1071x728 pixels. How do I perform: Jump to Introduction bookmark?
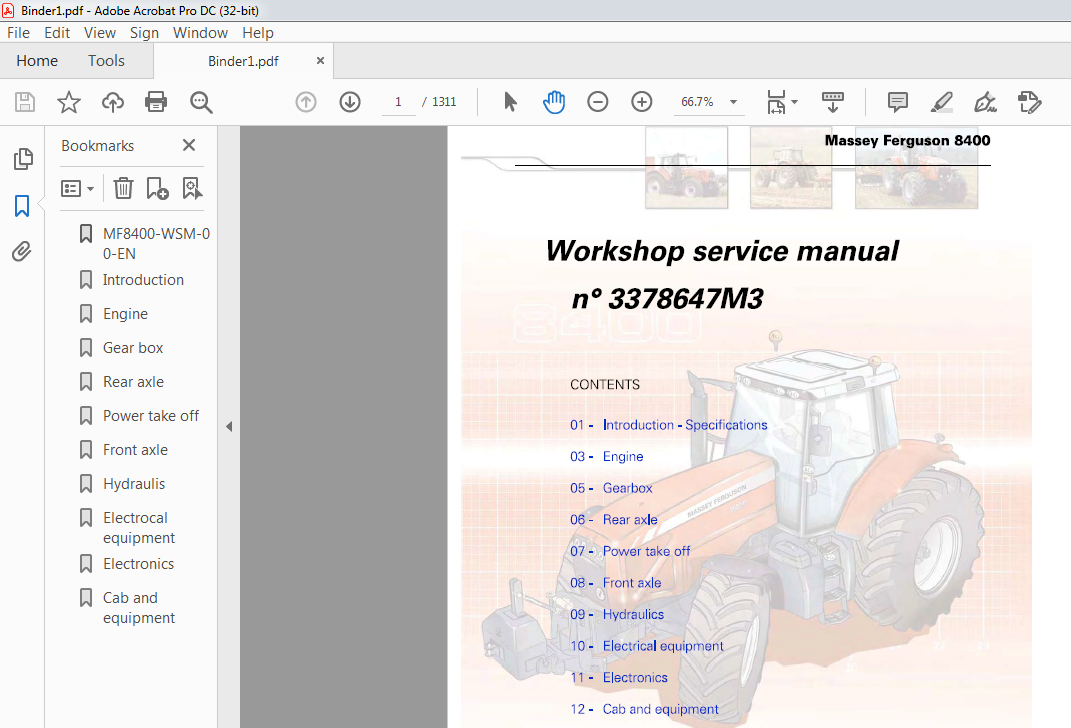[x=143, y=280]
